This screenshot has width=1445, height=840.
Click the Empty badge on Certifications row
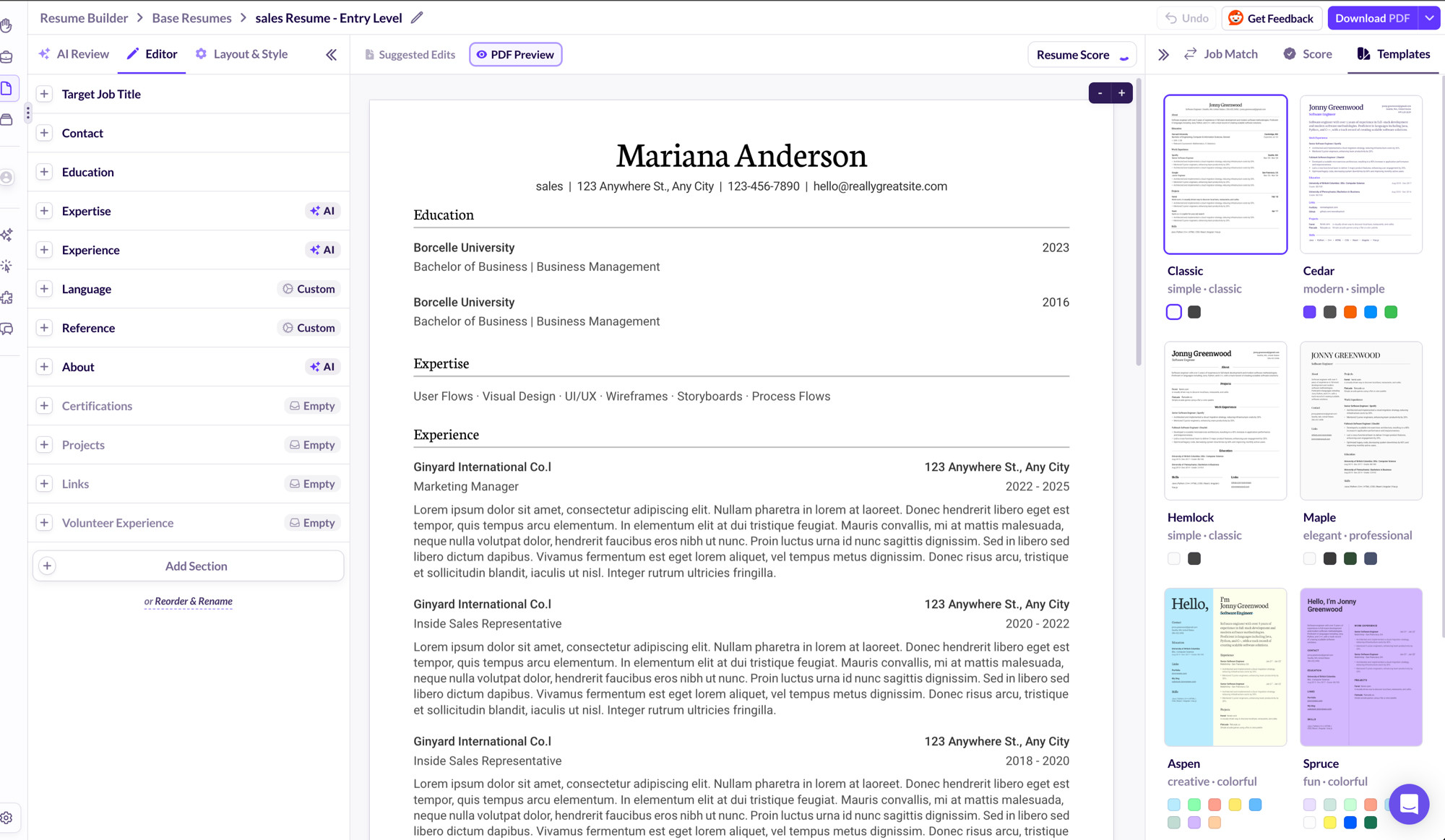point(312,406)
